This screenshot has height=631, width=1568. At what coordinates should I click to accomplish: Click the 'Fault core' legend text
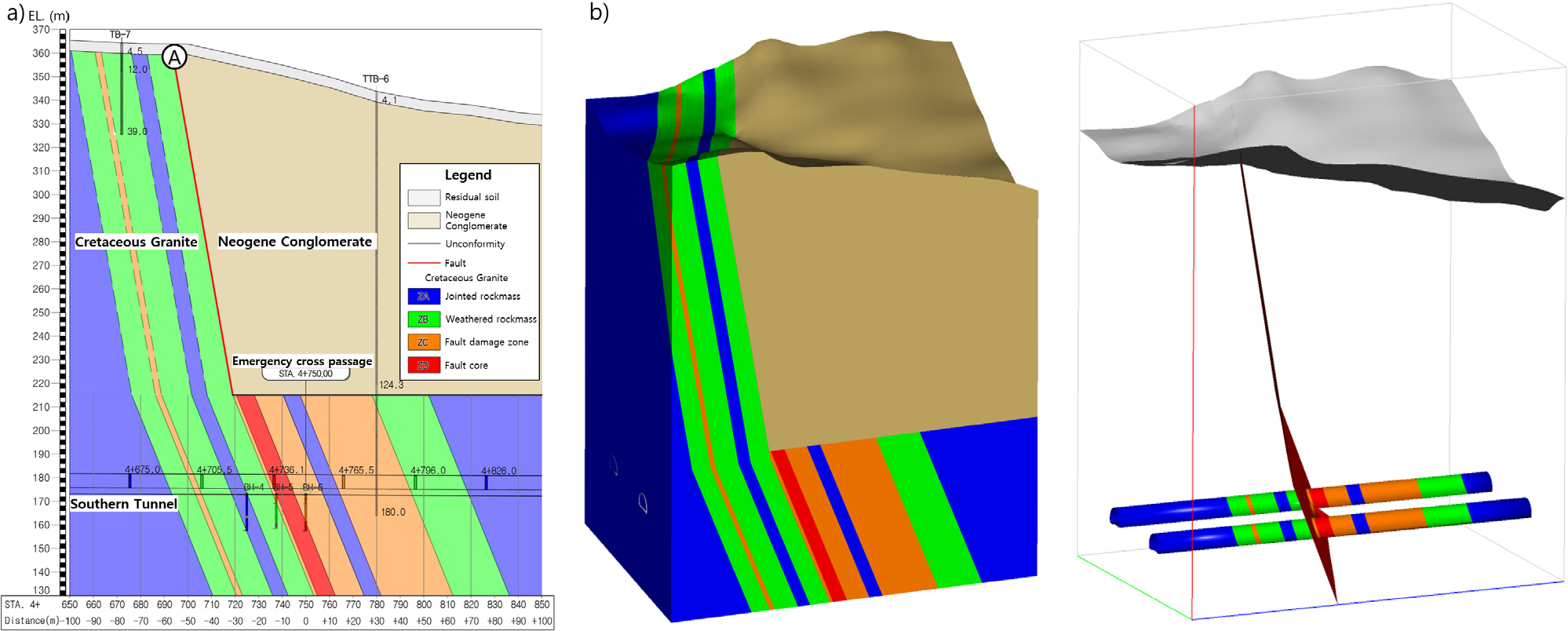[466, 366]
